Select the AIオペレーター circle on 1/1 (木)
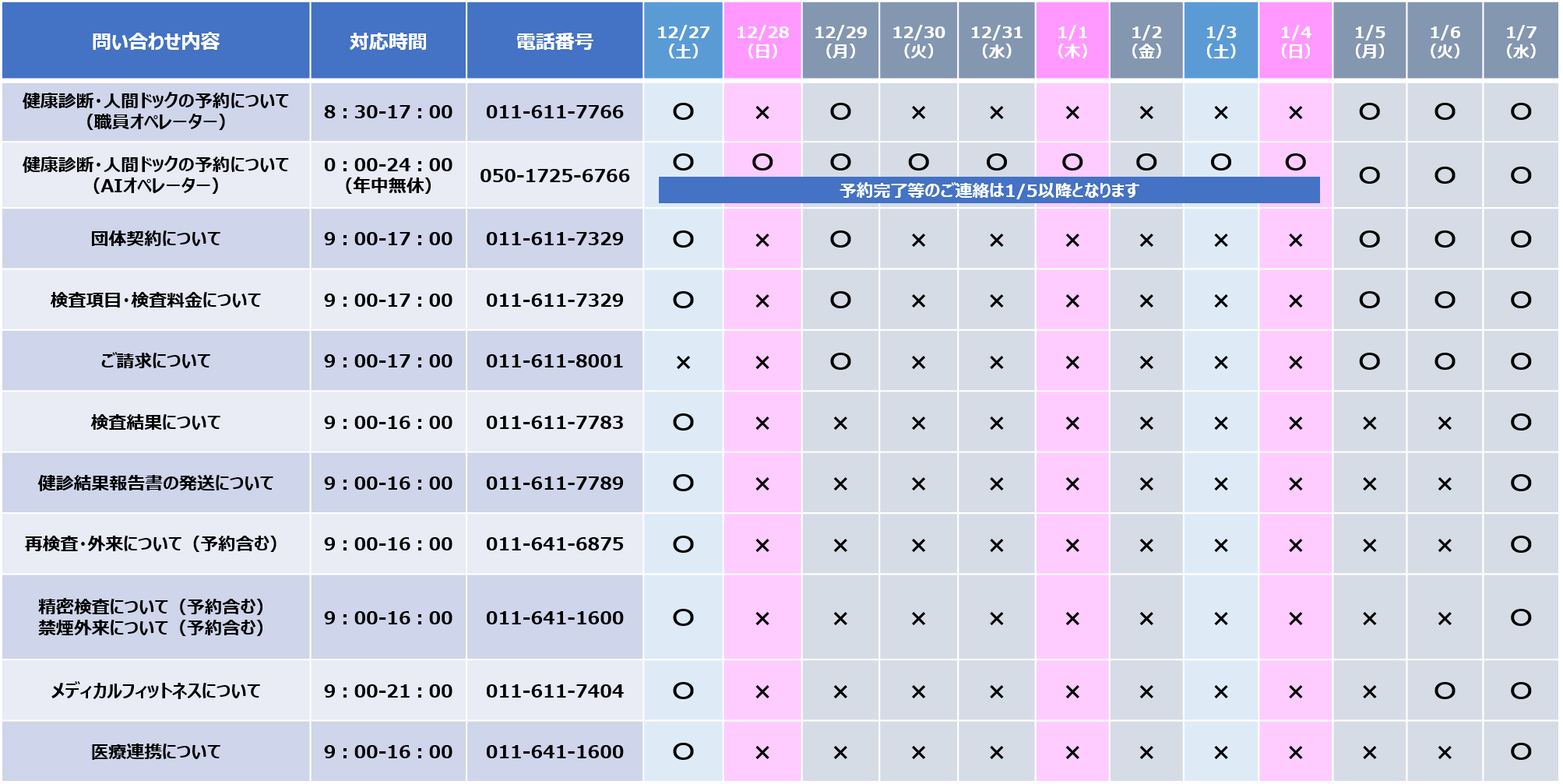Screen dimensions: 1563x784 (x=1072, y=162)
